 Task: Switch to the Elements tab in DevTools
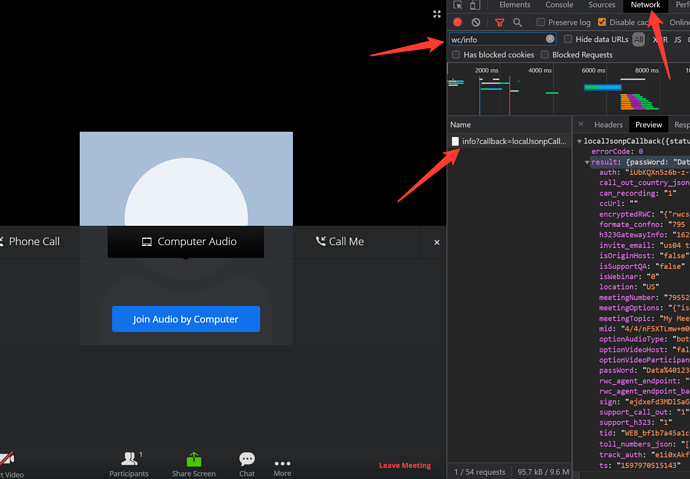514,5
